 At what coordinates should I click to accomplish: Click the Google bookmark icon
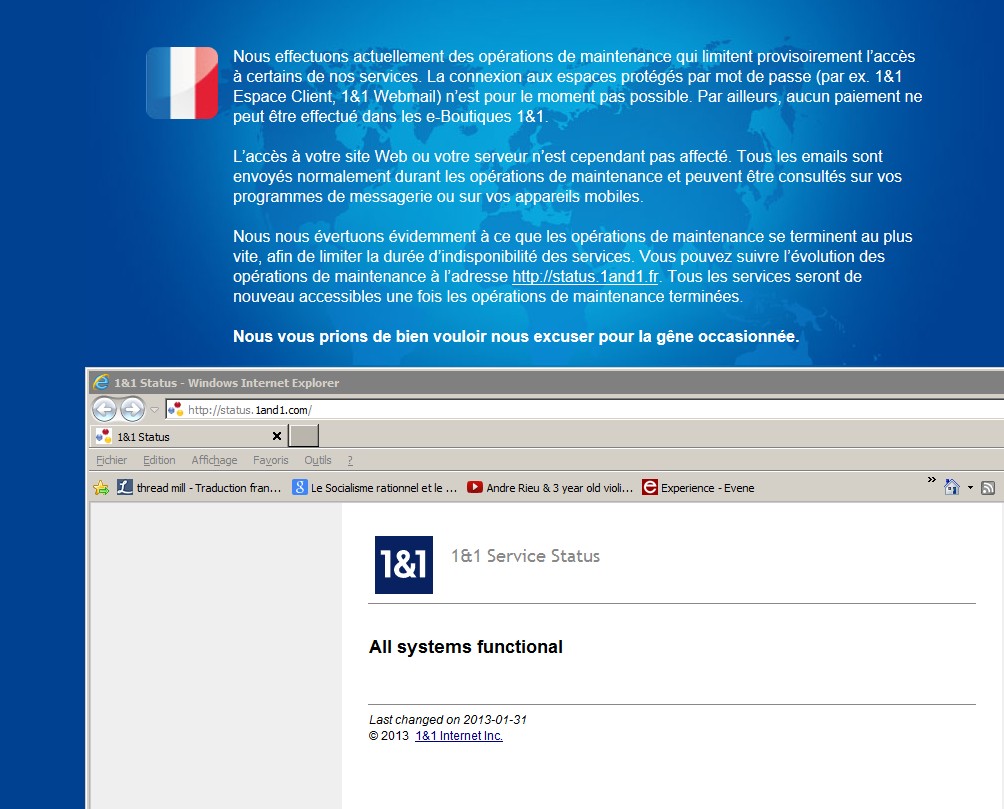point(300,487)
